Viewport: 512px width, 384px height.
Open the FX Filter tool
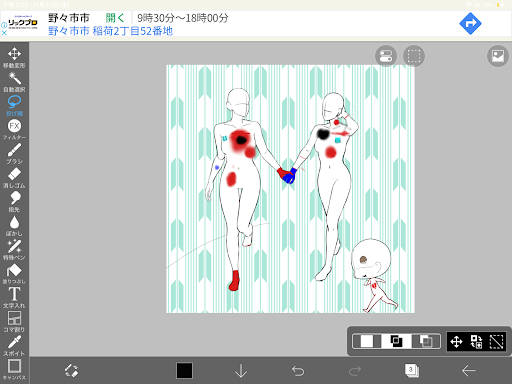[x=14, y=129]
